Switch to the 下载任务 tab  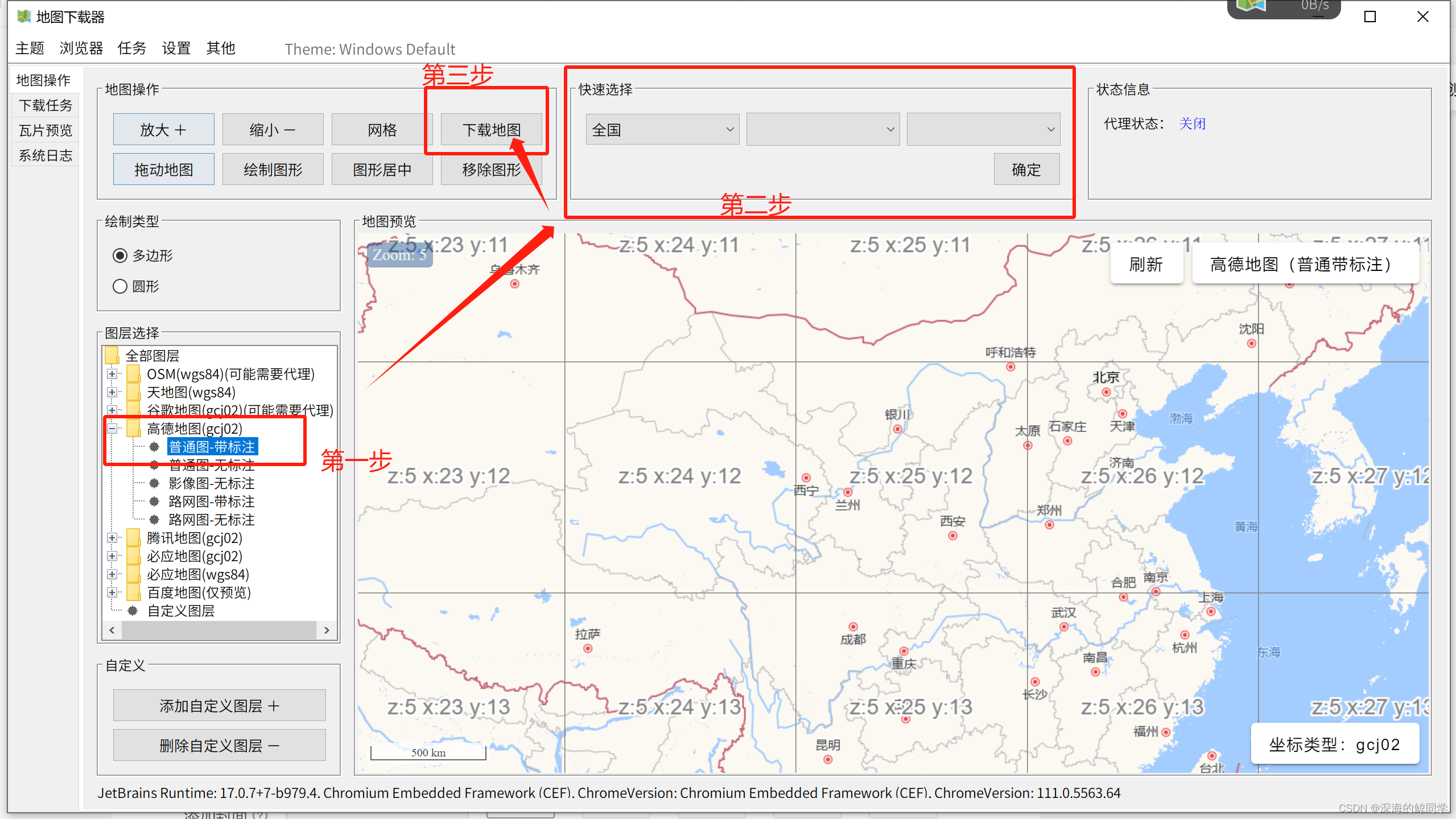[x=46, y=105]
